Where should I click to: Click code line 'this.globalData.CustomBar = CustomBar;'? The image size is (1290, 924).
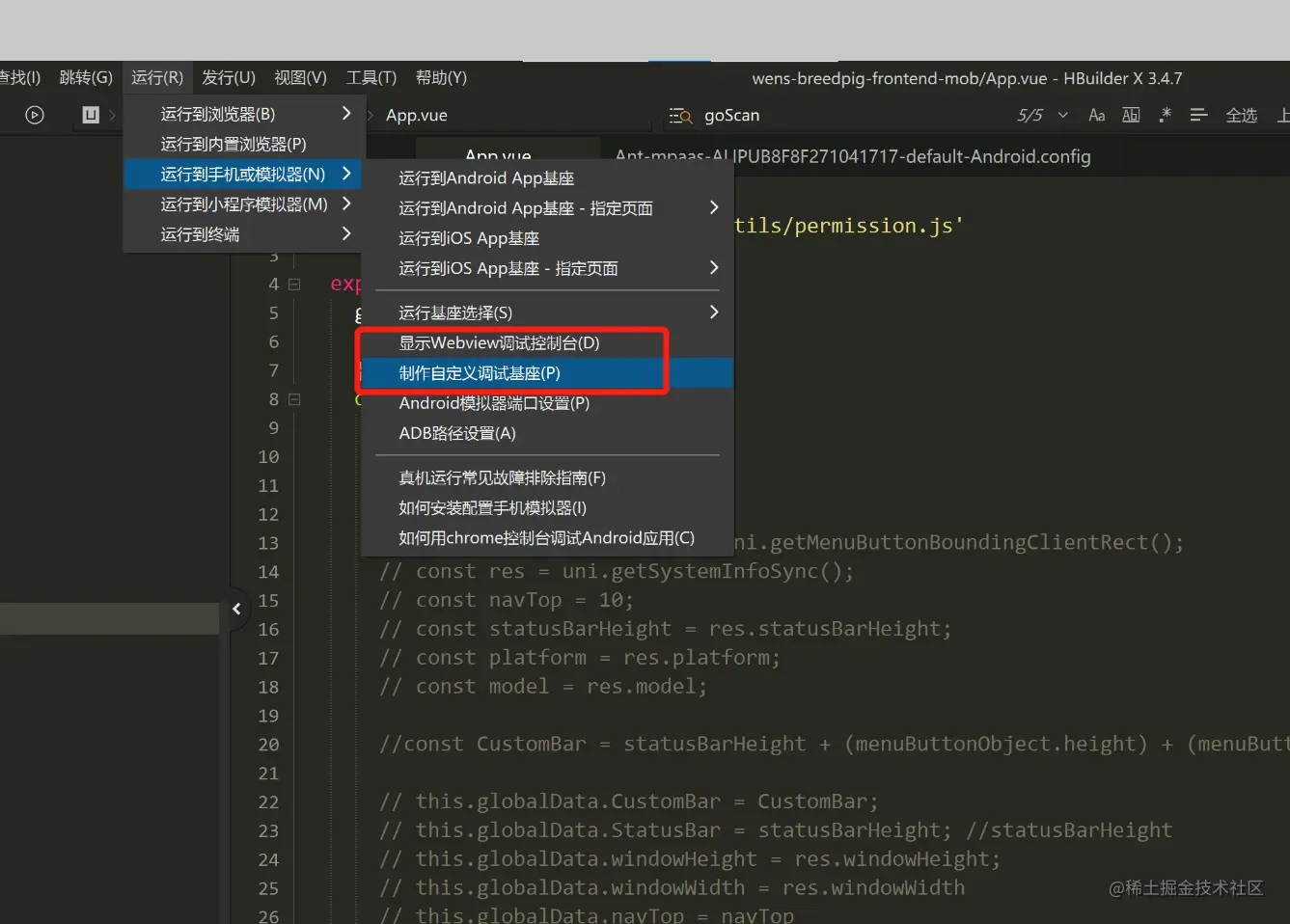click(629, 802)
